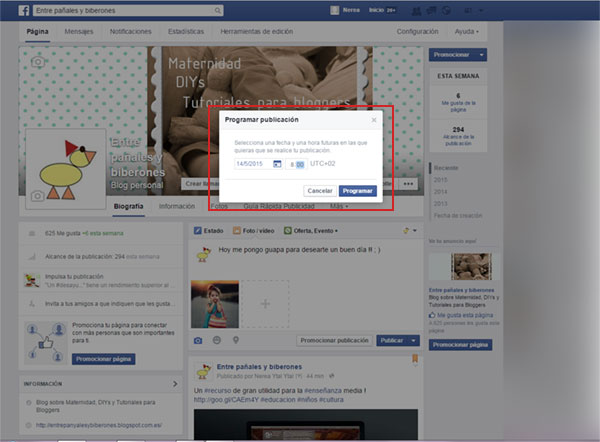Click the date input field 14/5/2015
This screenshot has width=600, height=442.
coord(258,164)
